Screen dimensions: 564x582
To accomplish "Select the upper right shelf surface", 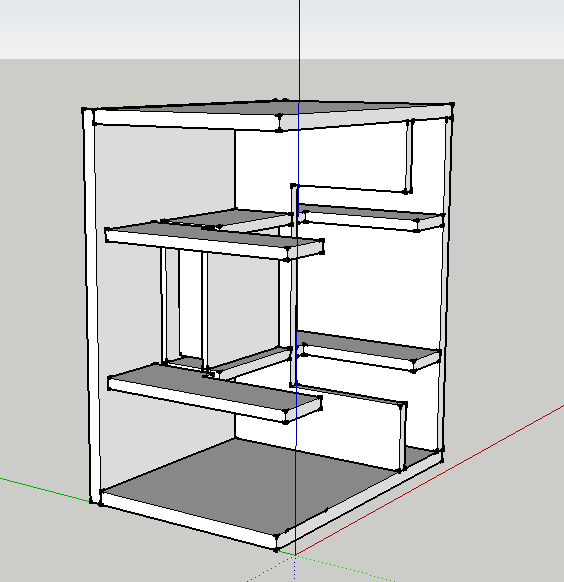I will click(x=371, y=212).
